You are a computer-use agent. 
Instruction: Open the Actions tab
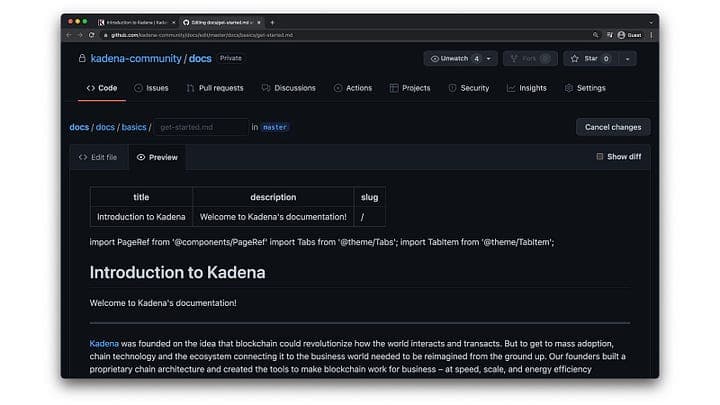click(x=353, y=88)
